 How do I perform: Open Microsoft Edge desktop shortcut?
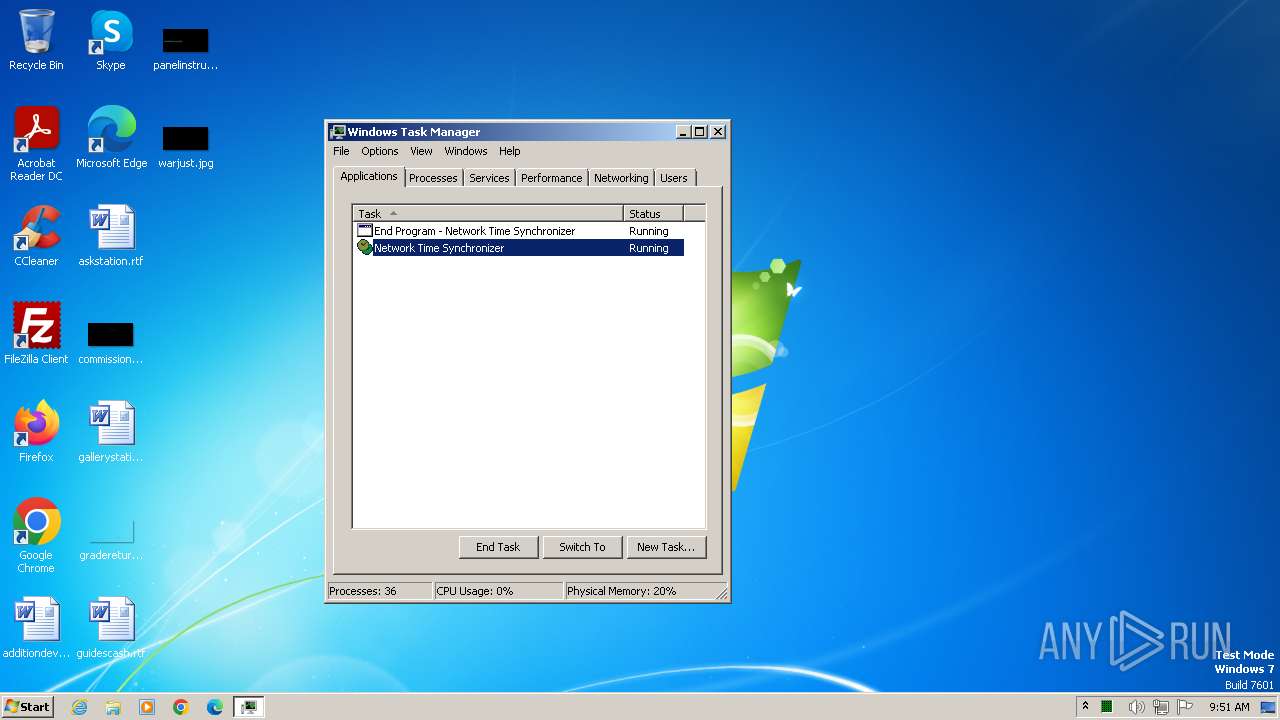point(111,137)
